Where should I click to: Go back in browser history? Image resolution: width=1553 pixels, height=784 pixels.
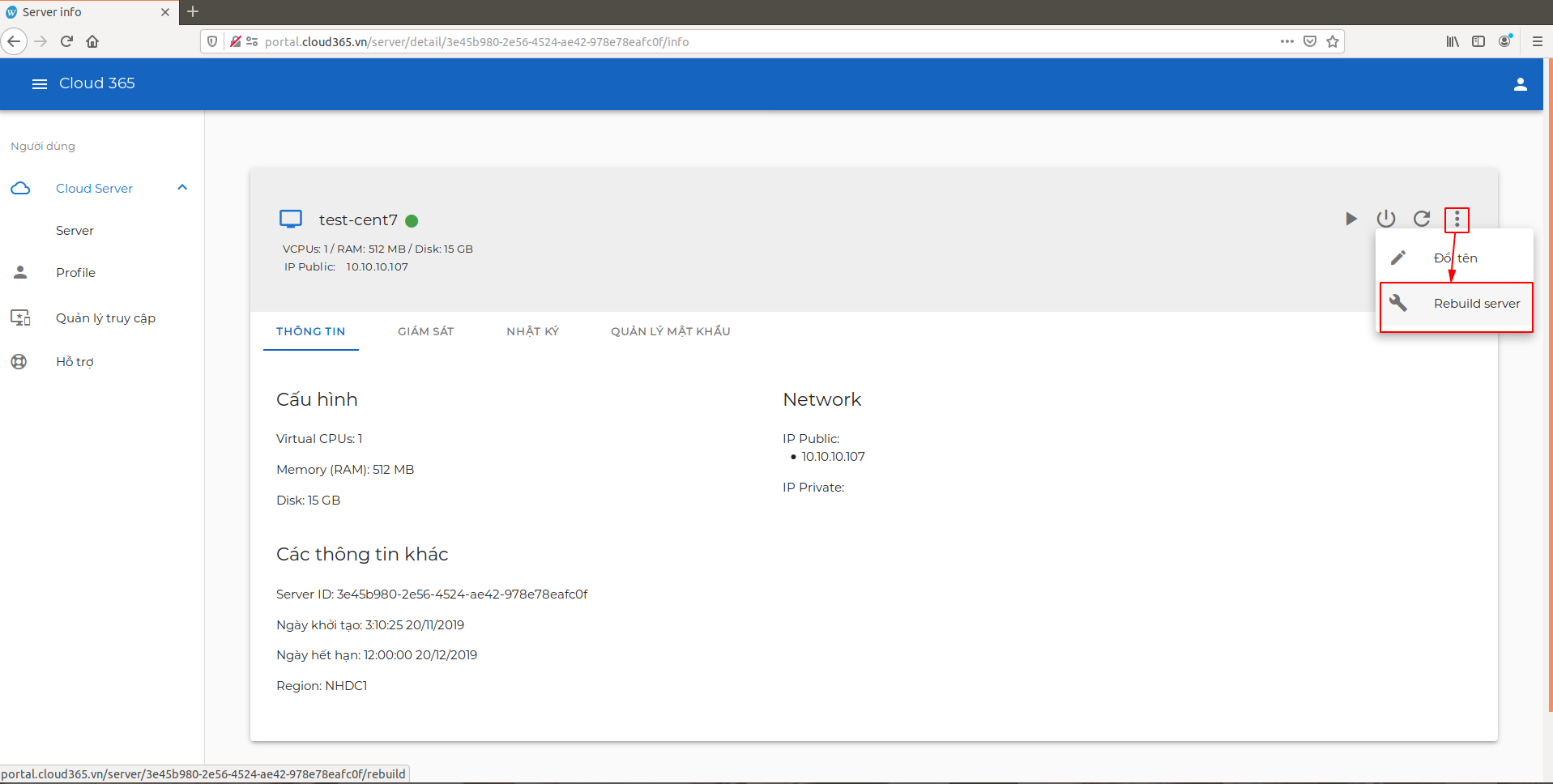(x=14, y=41)
